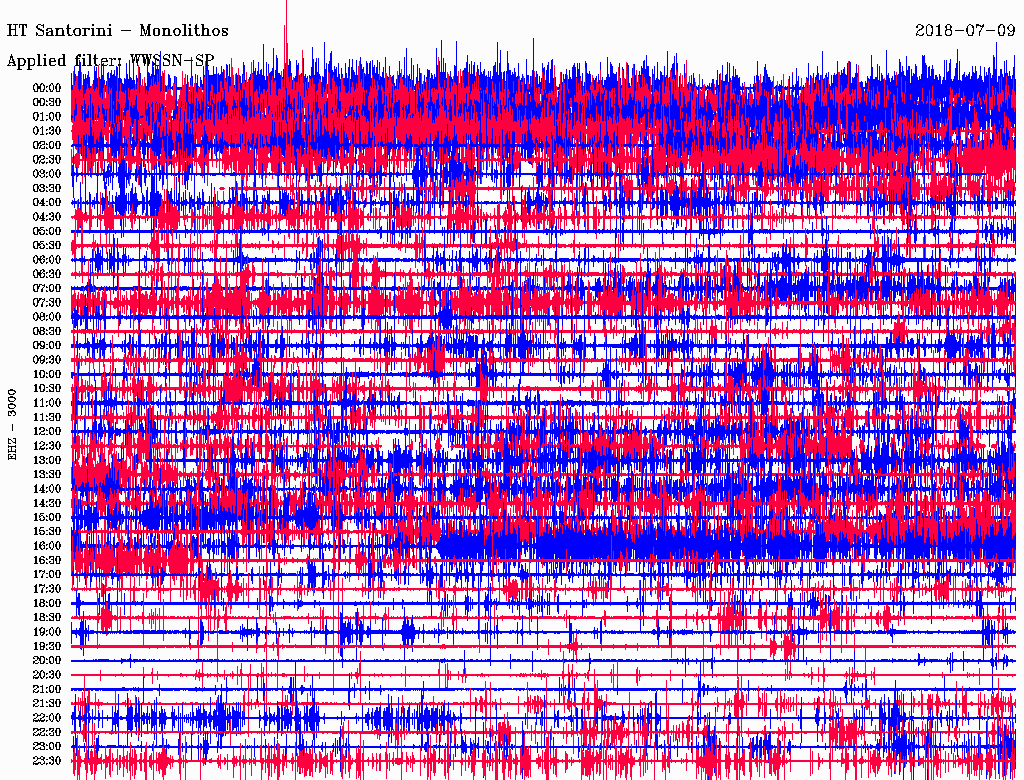The width and height of the screenshot is (1024, 780).
Task: Select the 00:30 time label
Action: [47, 103]
